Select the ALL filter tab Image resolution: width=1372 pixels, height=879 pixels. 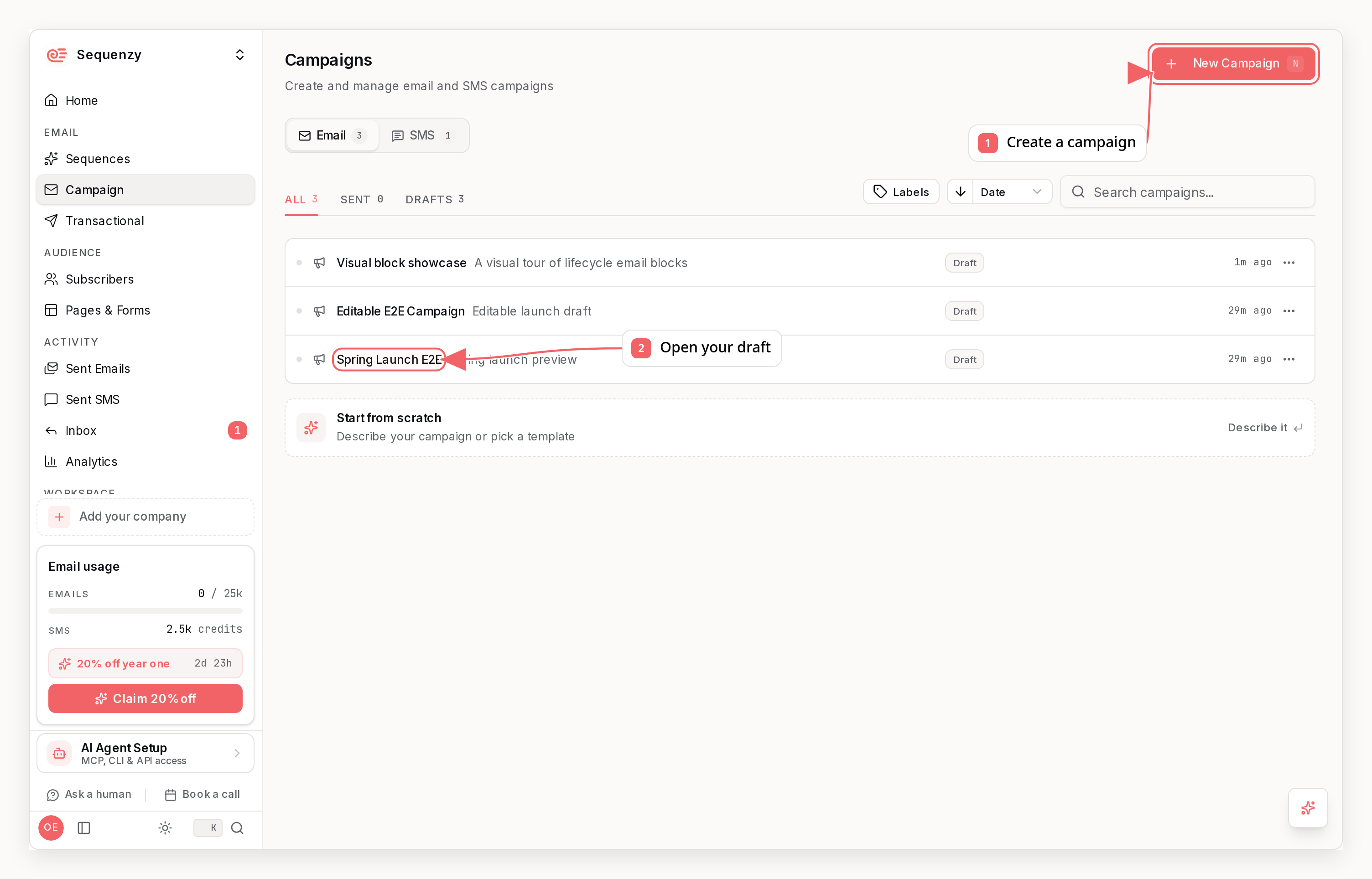[x=301, y=199]
